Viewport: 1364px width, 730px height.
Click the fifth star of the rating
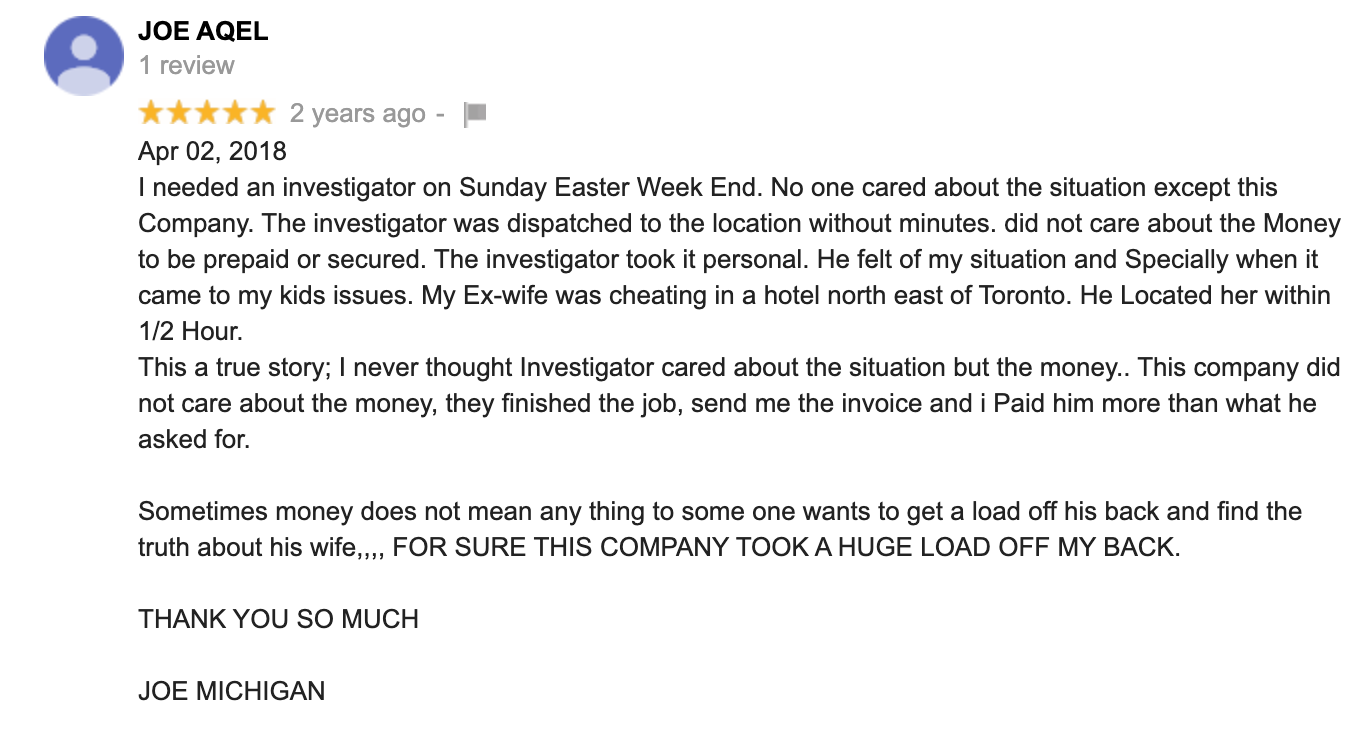[x=262, y=112]
